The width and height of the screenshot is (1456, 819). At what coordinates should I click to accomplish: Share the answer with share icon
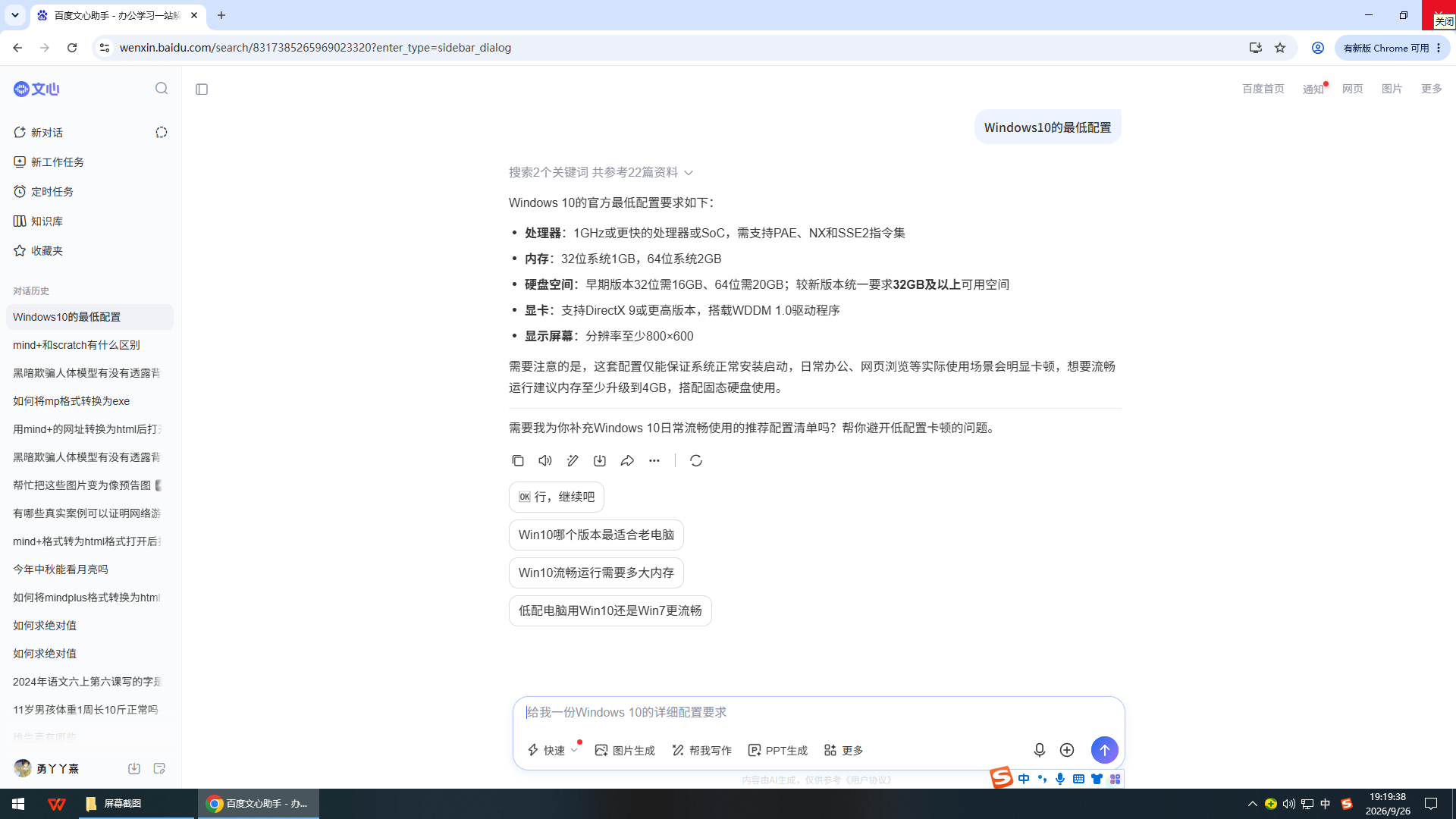(x=627, y=460)
